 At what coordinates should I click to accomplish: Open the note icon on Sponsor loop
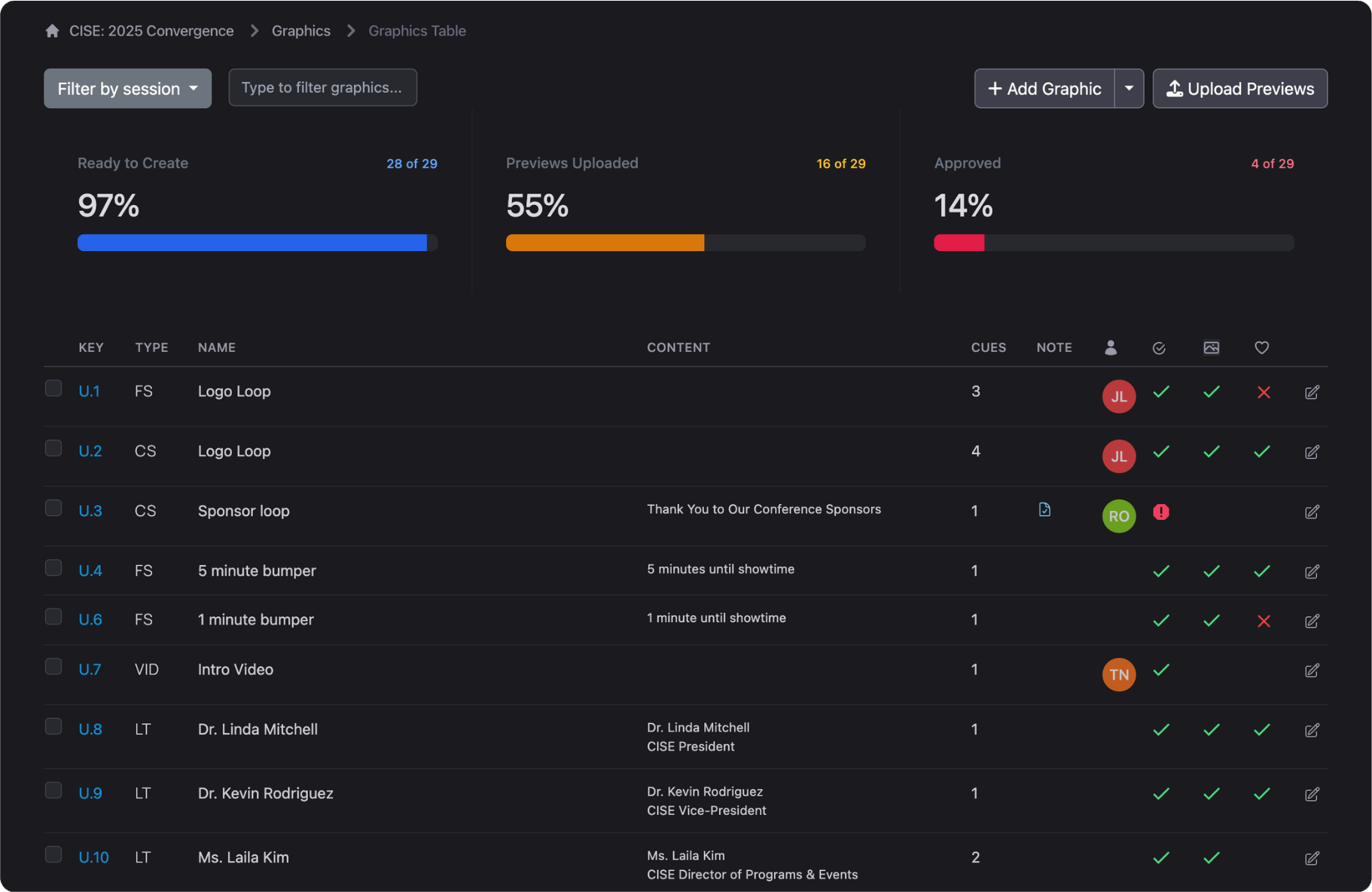point(1044,509)
